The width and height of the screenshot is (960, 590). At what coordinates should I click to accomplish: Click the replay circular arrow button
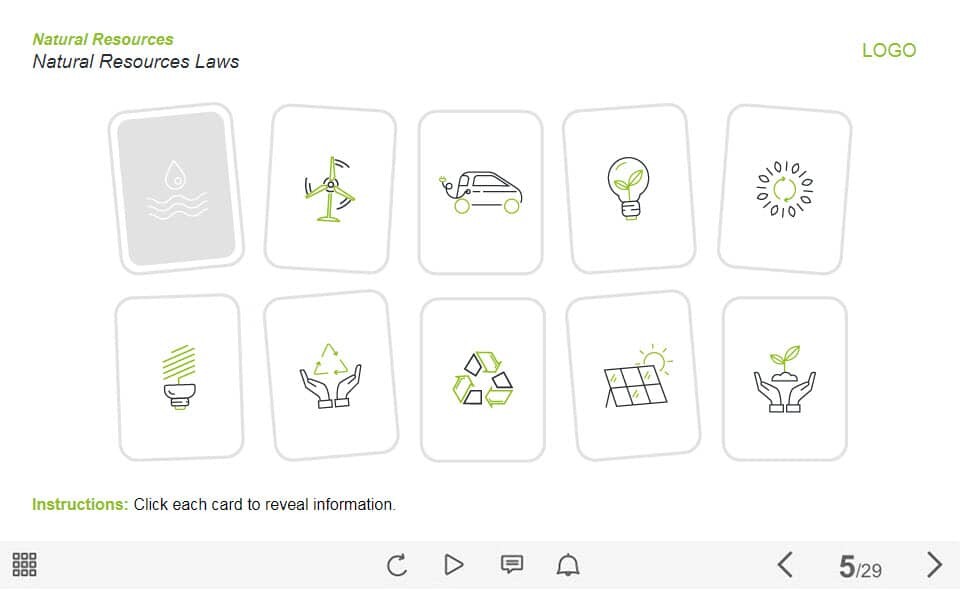pos(397,564)
